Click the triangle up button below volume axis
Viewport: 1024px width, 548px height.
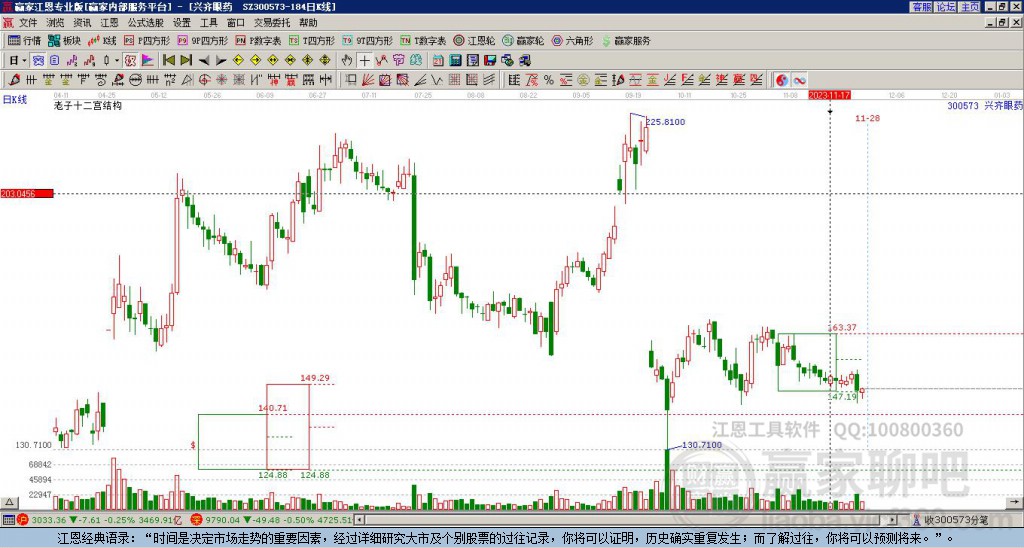click(x=9, y=503)
